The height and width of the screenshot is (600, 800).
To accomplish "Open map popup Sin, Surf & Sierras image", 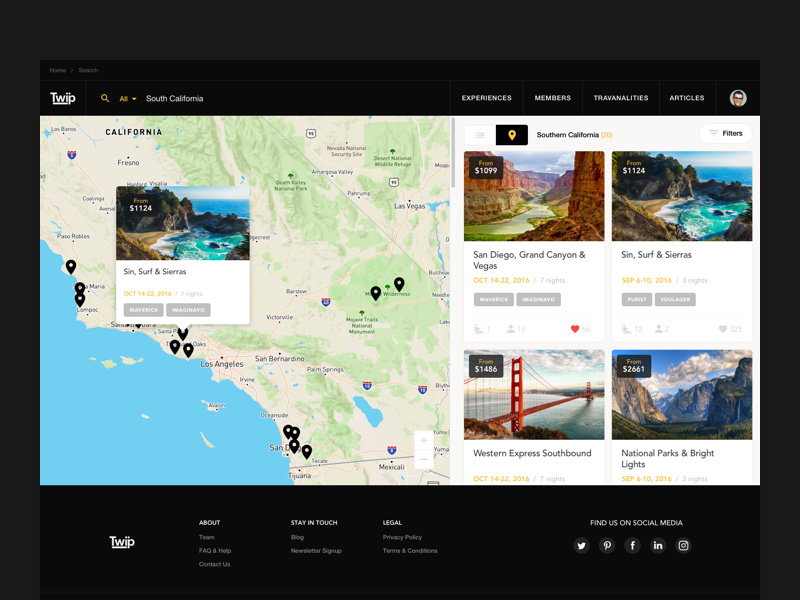I will tap(183, 223).
